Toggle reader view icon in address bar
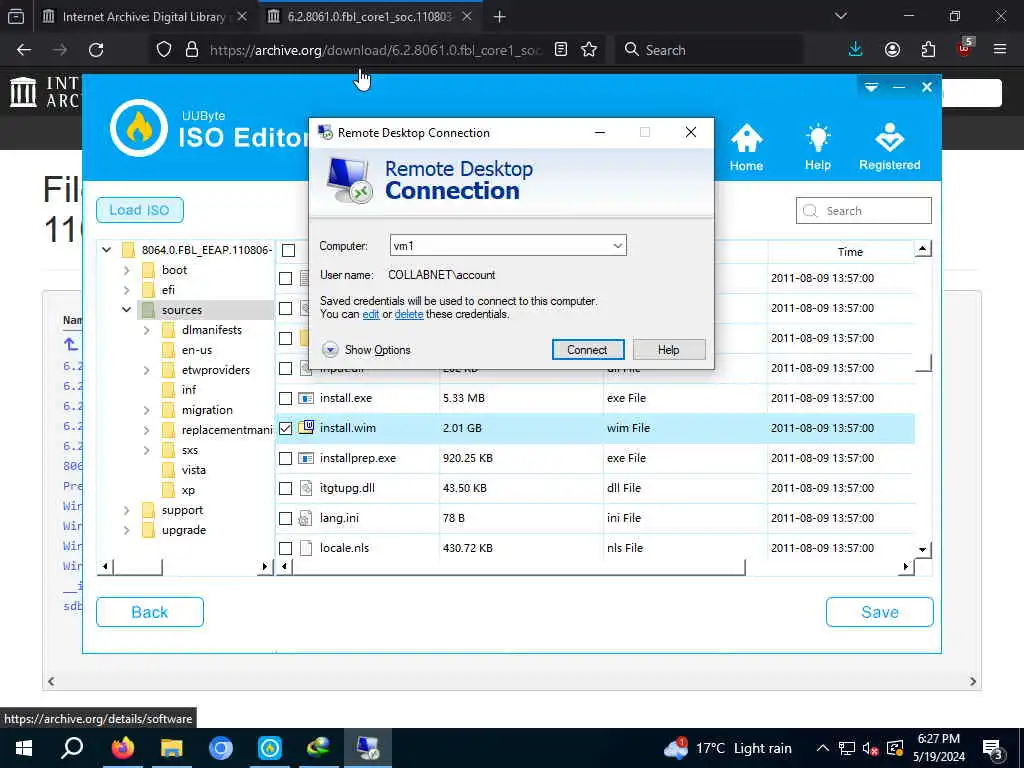The width and height of the screenshot is (1024, 768). [560, 50]
